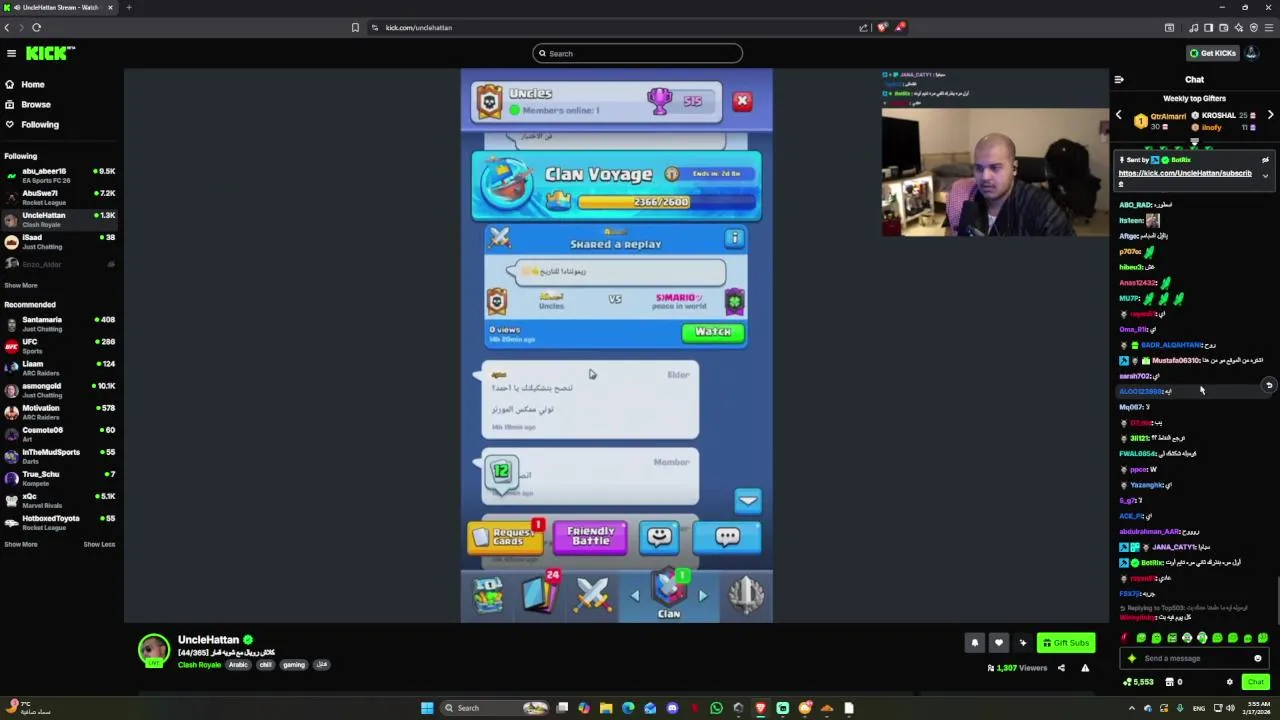Open the Events tab icon
Screen dimensions: 1280x720
tap(746, 595)
